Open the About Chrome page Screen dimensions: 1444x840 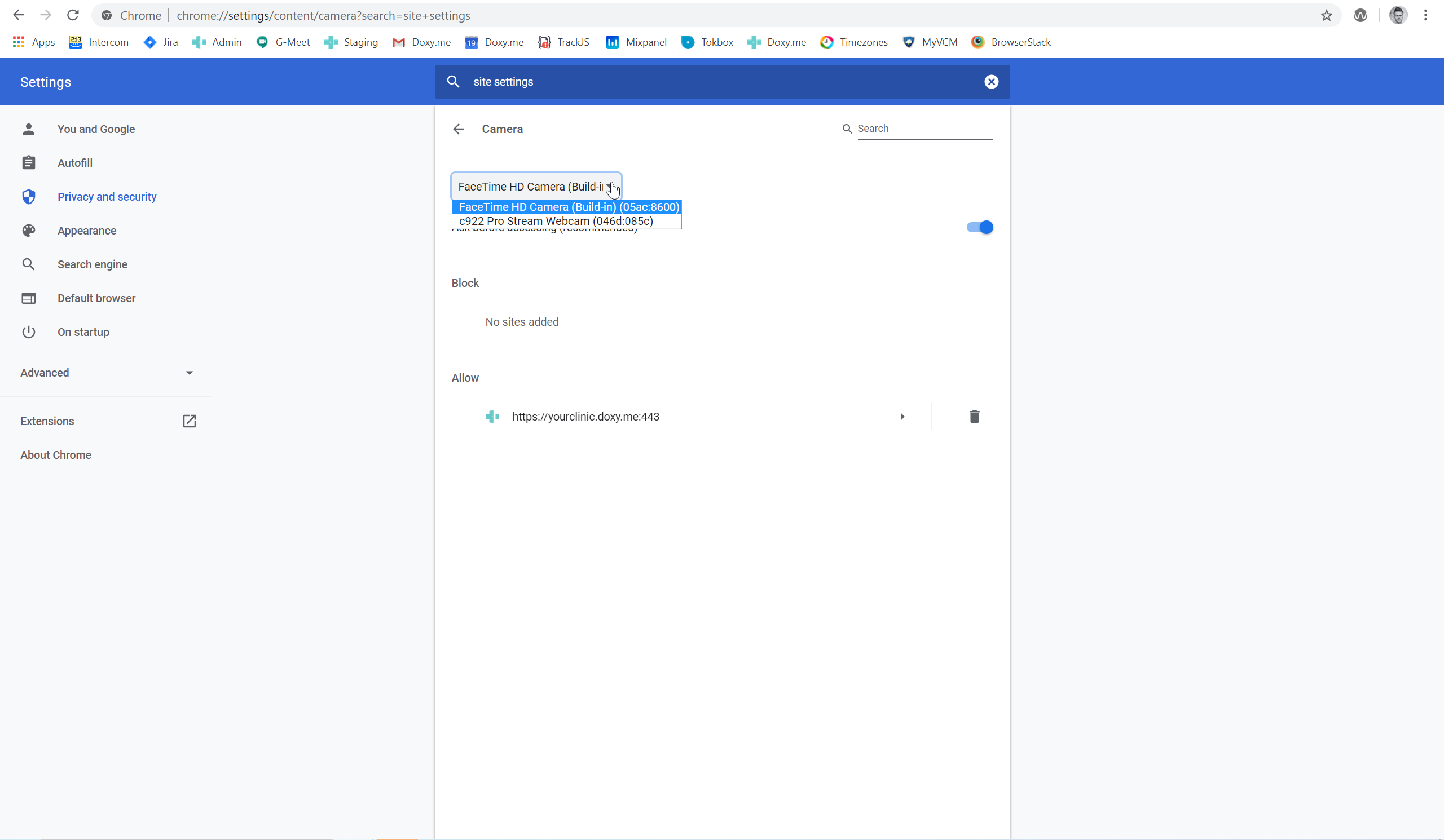56,455
